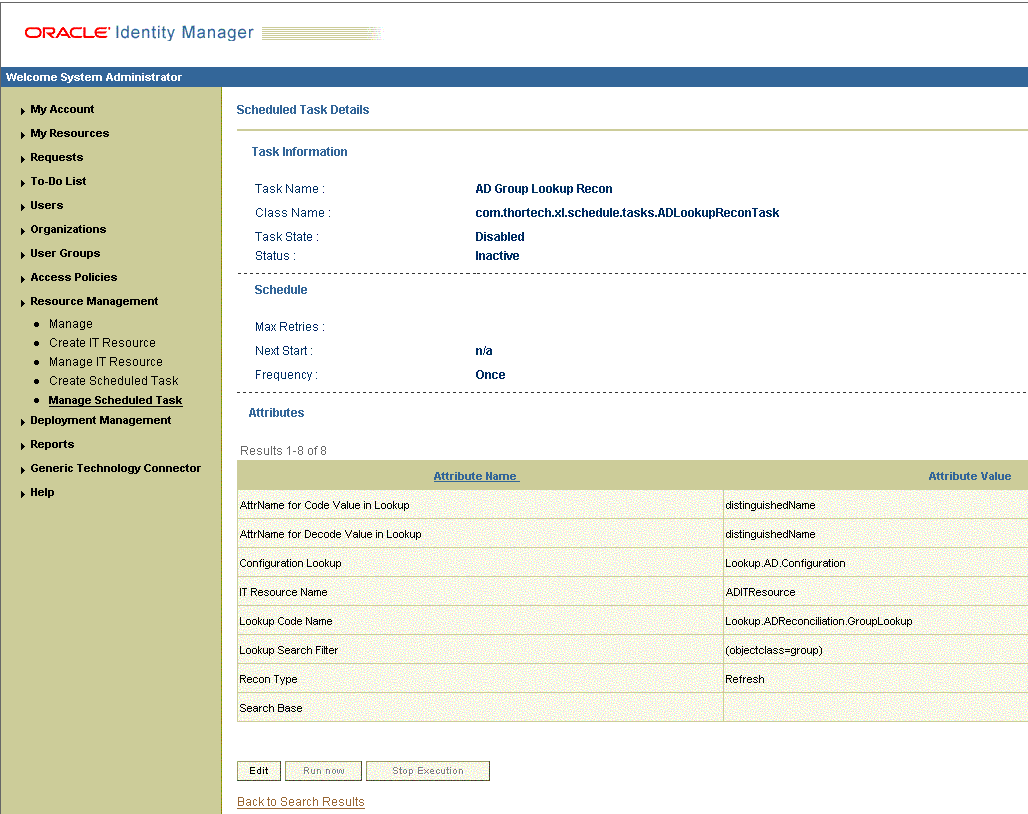The image size is (1028, 814).
Task: Click the n/a Next Start value
Action: point(484,351)
